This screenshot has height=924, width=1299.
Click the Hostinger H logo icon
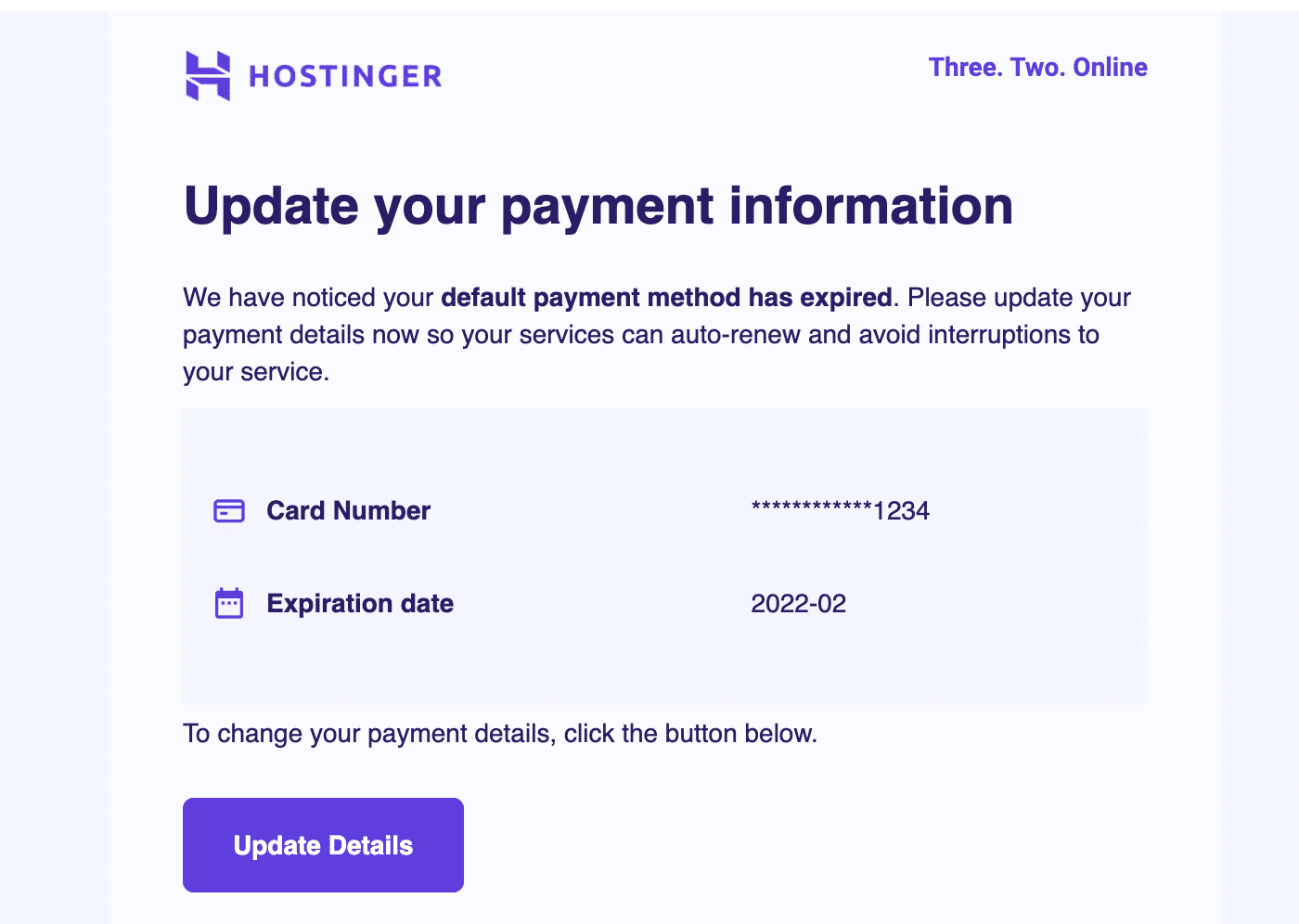[x=208, y=76]
